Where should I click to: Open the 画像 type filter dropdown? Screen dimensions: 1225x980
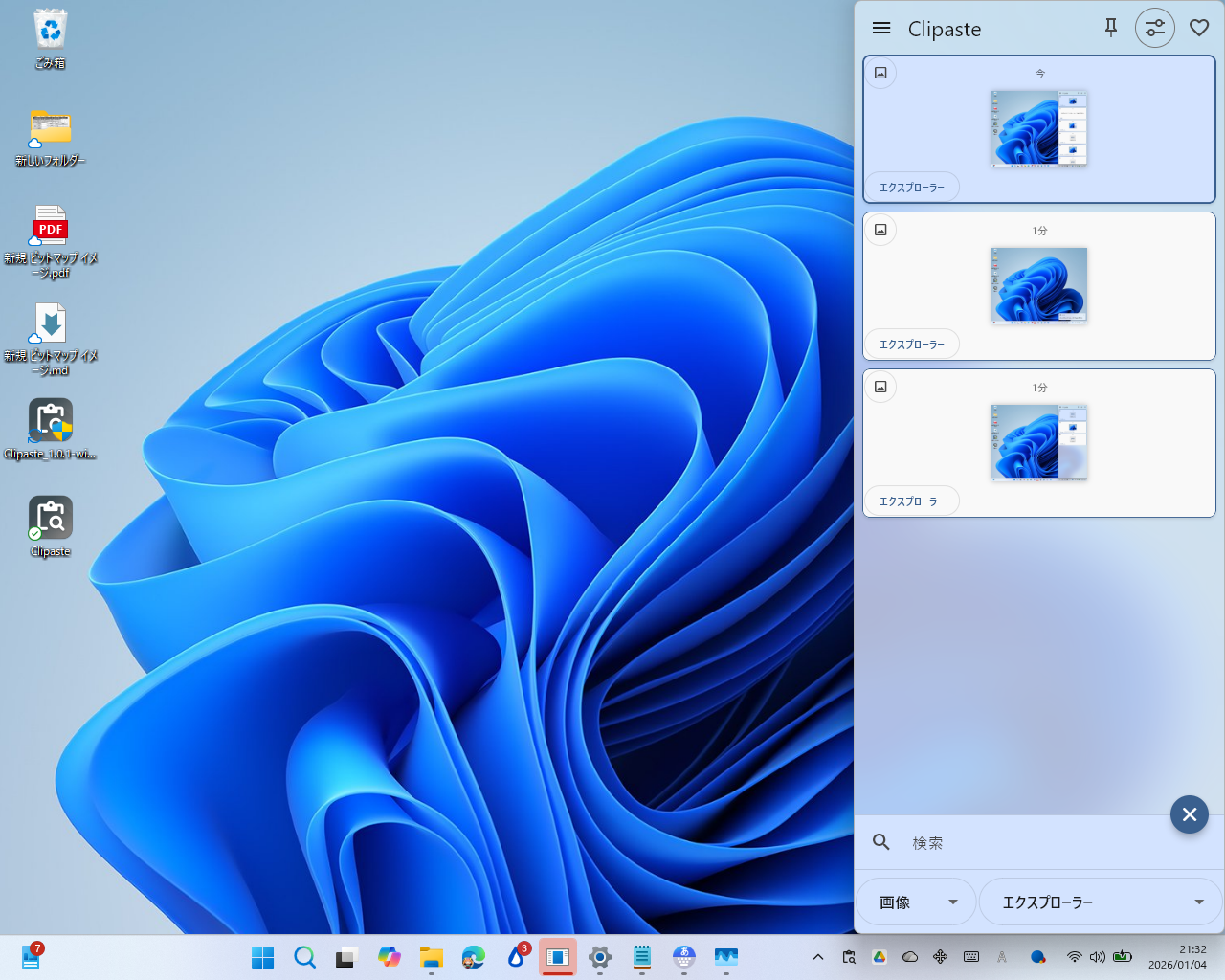click(x=917, y=902)
